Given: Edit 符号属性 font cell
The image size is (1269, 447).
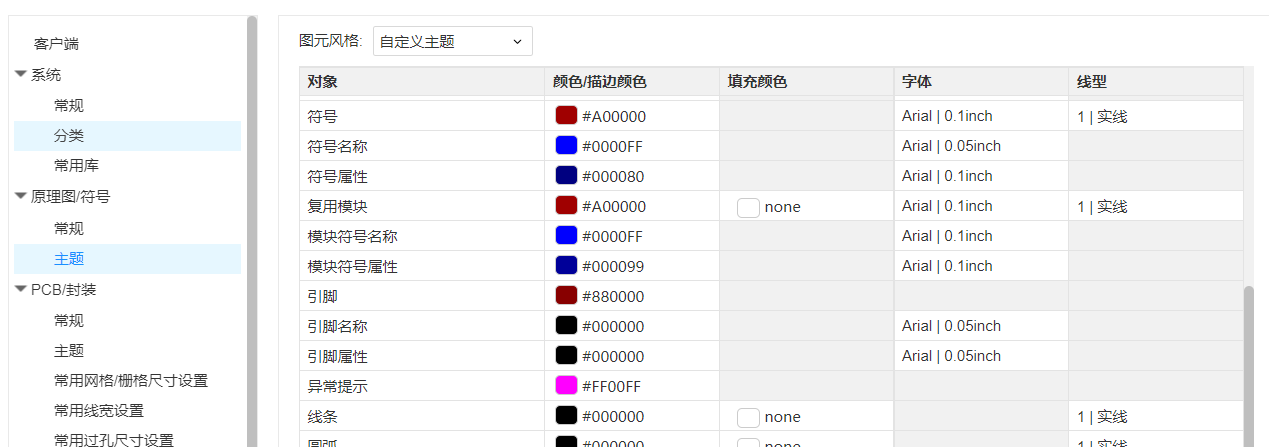Looking at the screenshot, I should tap(981, 176).
